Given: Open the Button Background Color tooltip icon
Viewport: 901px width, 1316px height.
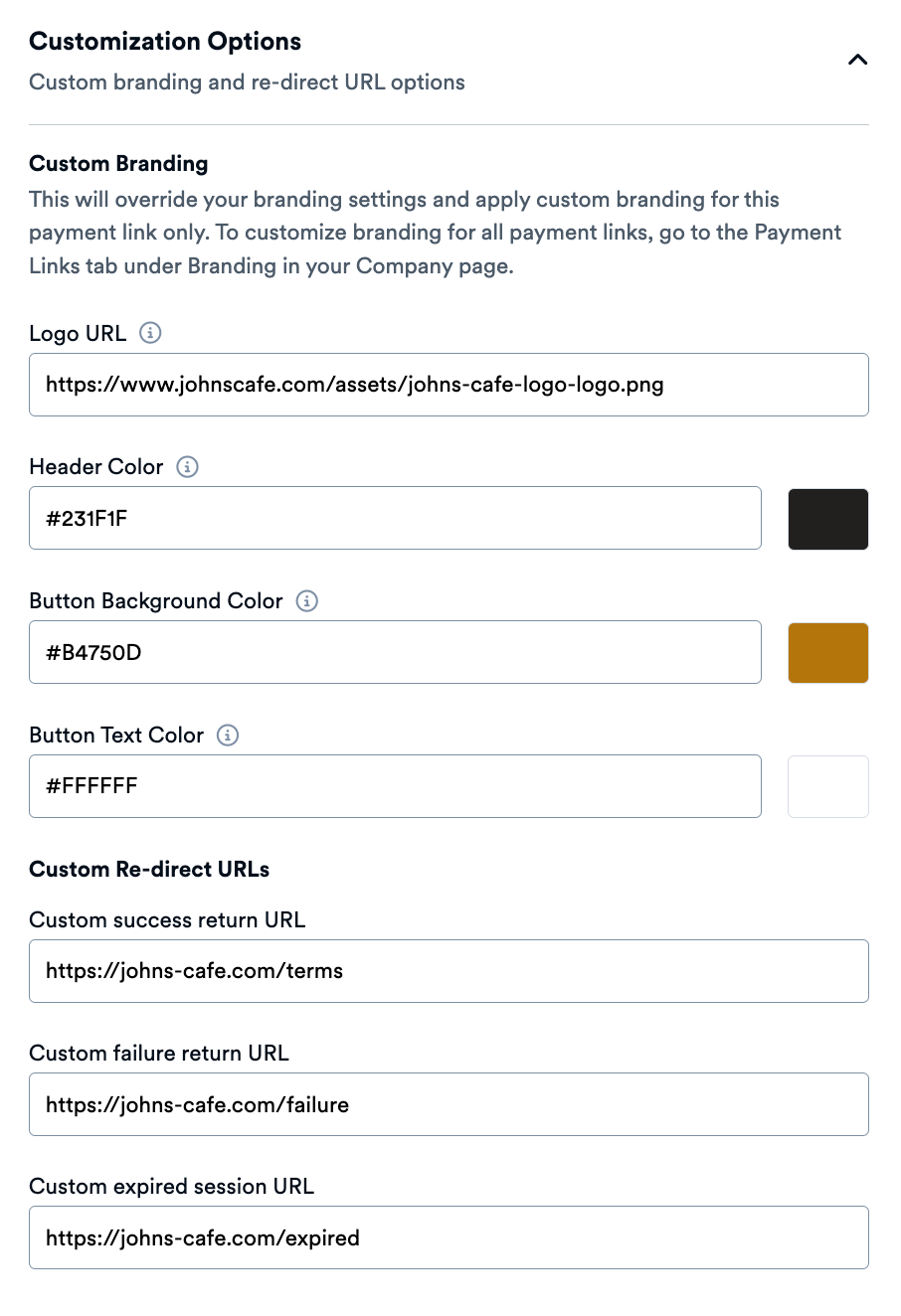Looking at the screenshot, I should click(307, 600).
